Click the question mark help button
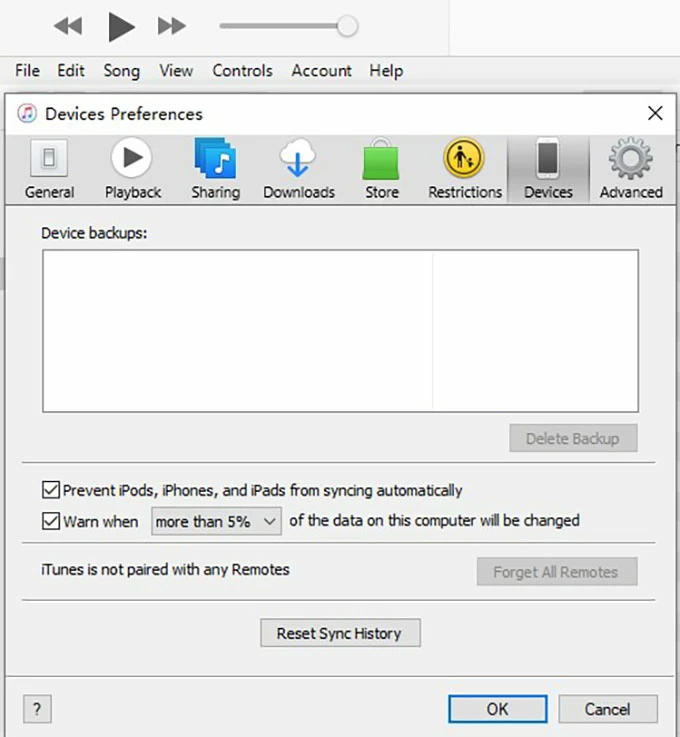This screenshot has height=737, width=680. click(37, 709)
